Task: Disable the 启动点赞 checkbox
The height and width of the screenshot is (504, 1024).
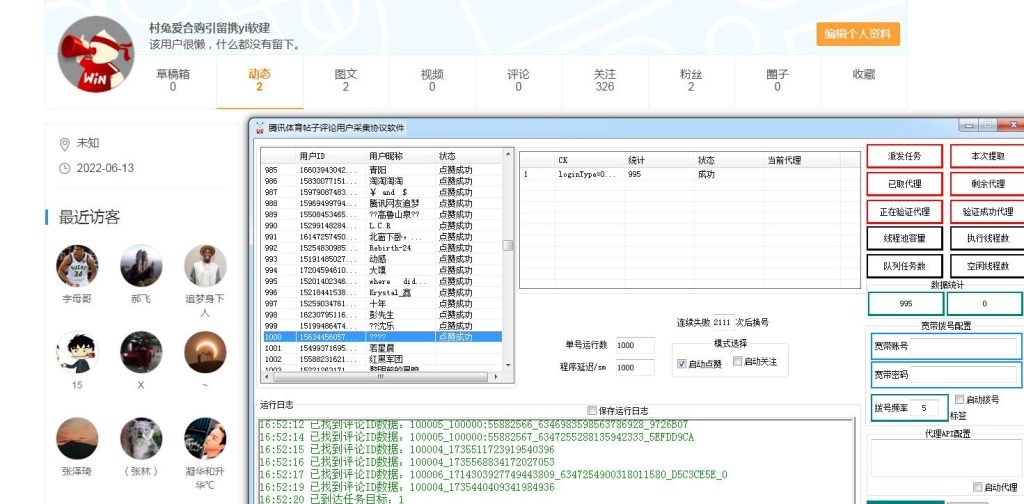Action: [x=682, y=362]
